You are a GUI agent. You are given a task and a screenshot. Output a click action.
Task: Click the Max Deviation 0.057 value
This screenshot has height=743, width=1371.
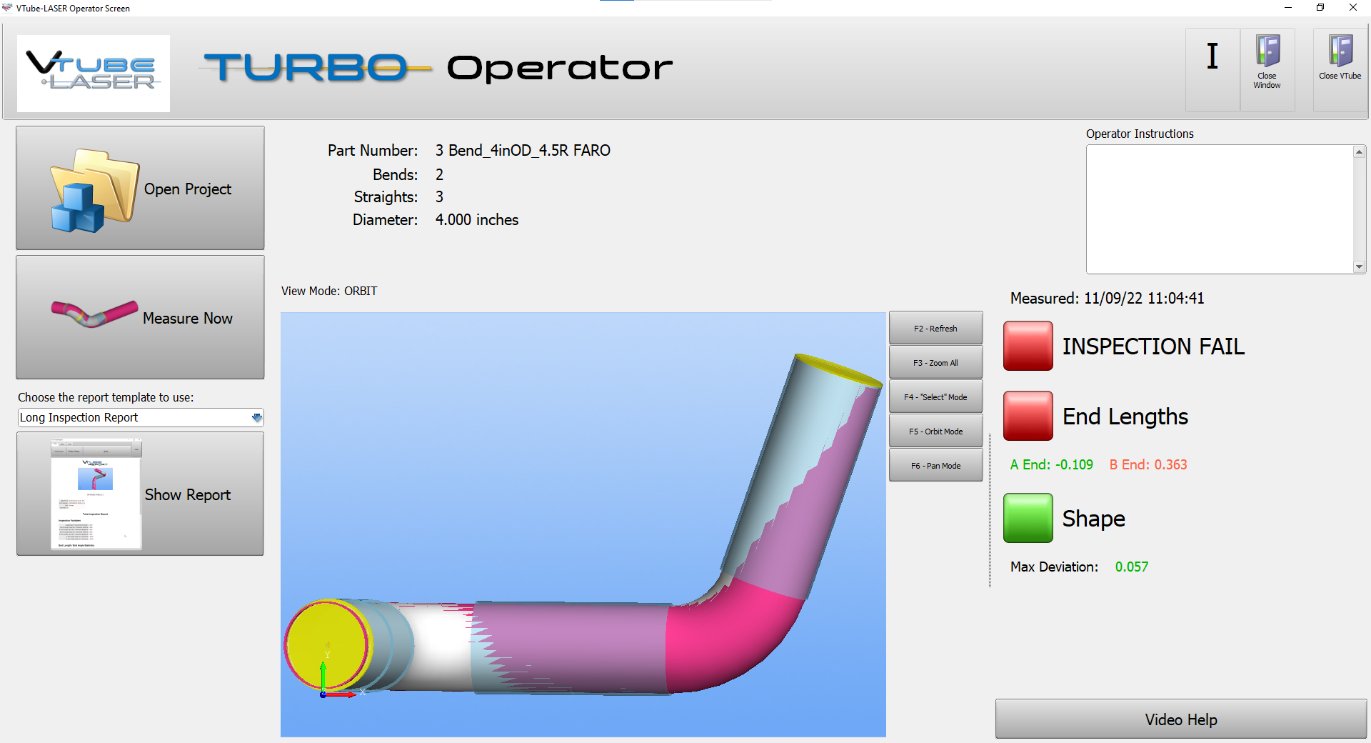coord(1132,567)
